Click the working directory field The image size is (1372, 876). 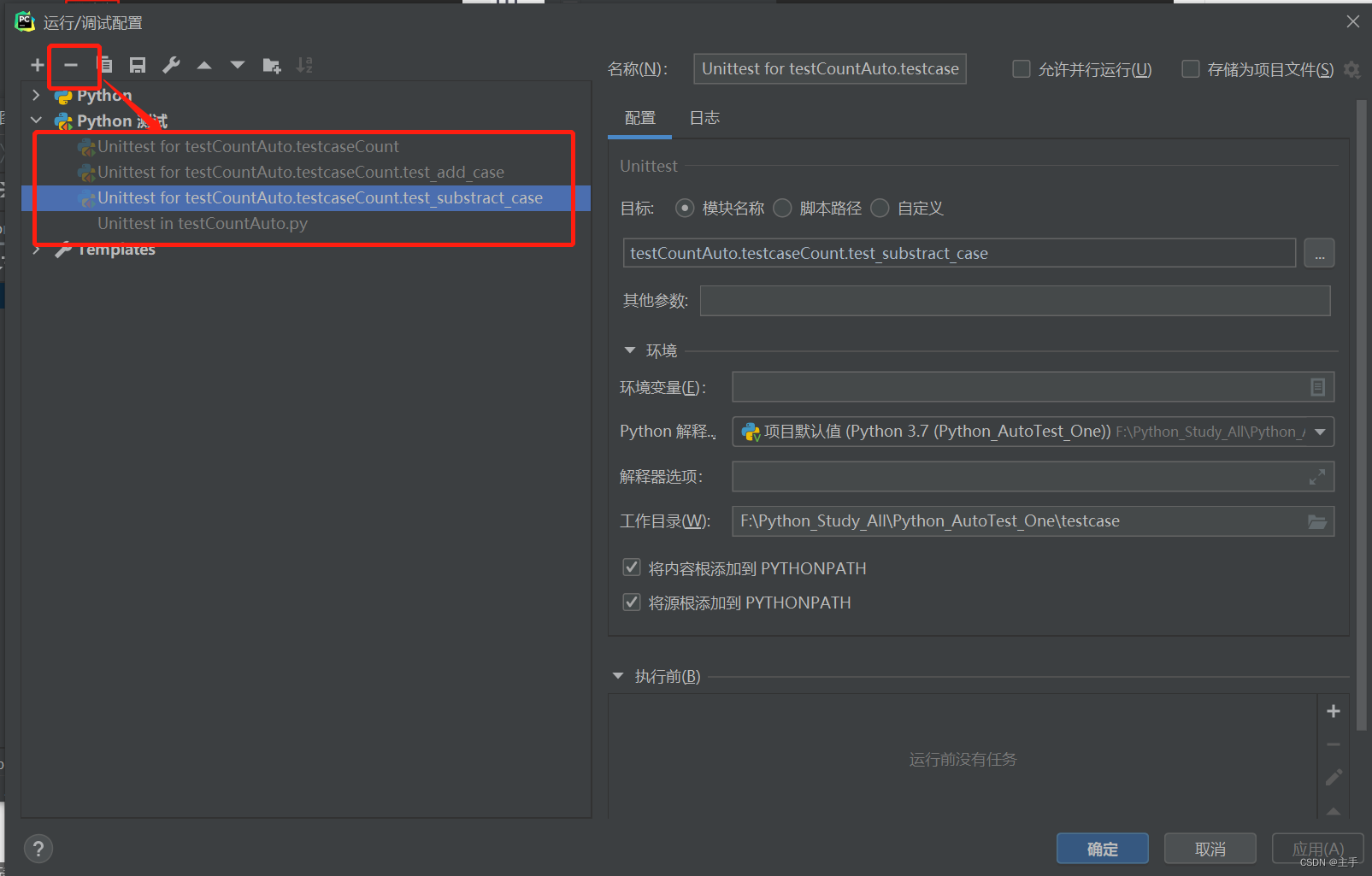[x=1033, y=521]
